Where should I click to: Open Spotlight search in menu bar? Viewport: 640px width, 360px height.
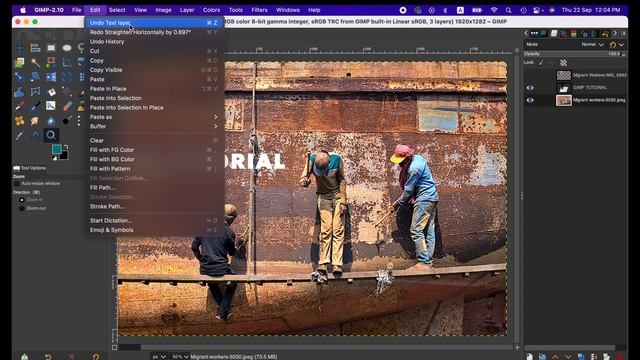(x=509, y=10)
